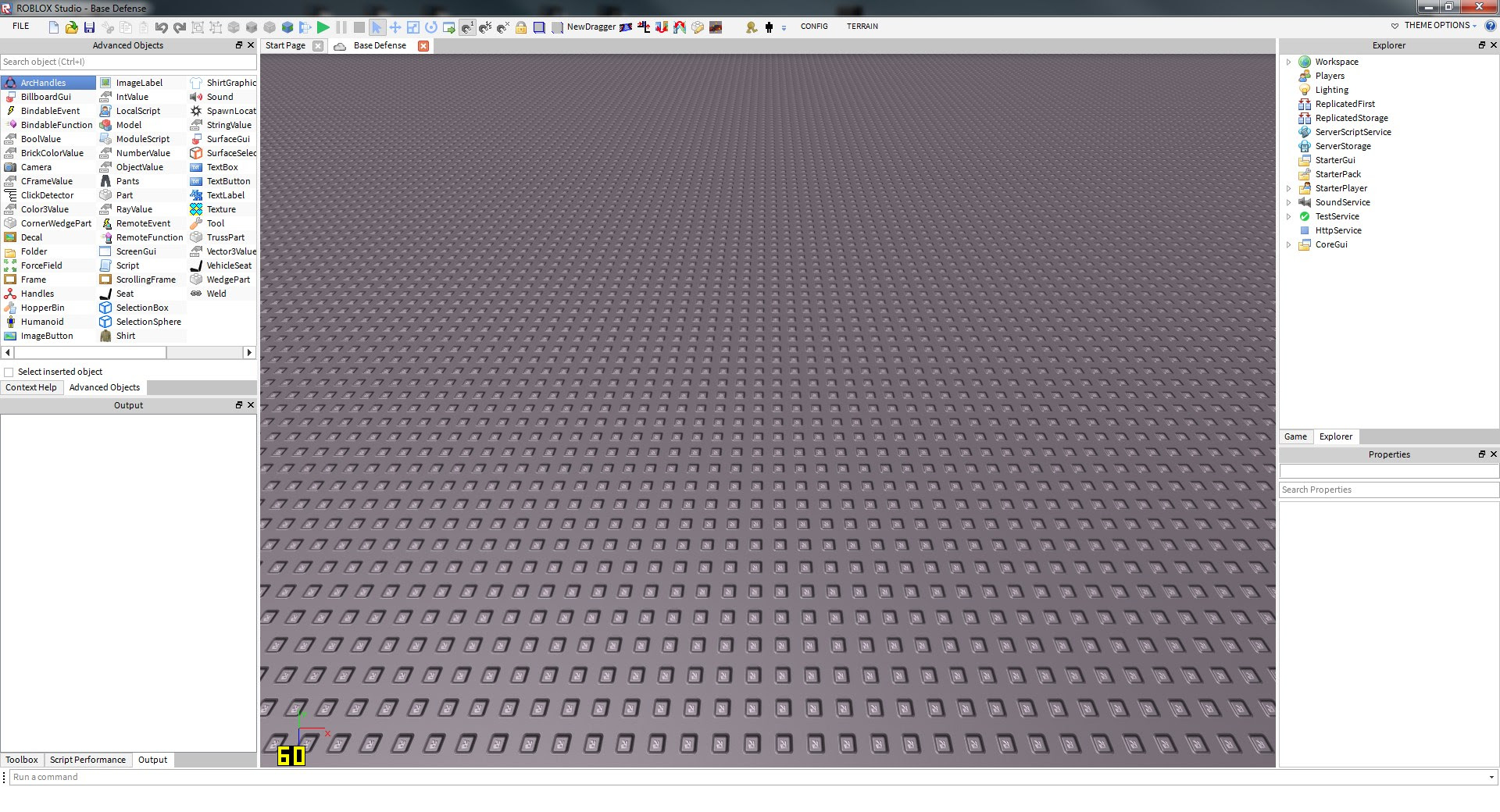Activate the Select cursor tool
Viewport: 1500px width, 812px height.
tap(377, 27)
